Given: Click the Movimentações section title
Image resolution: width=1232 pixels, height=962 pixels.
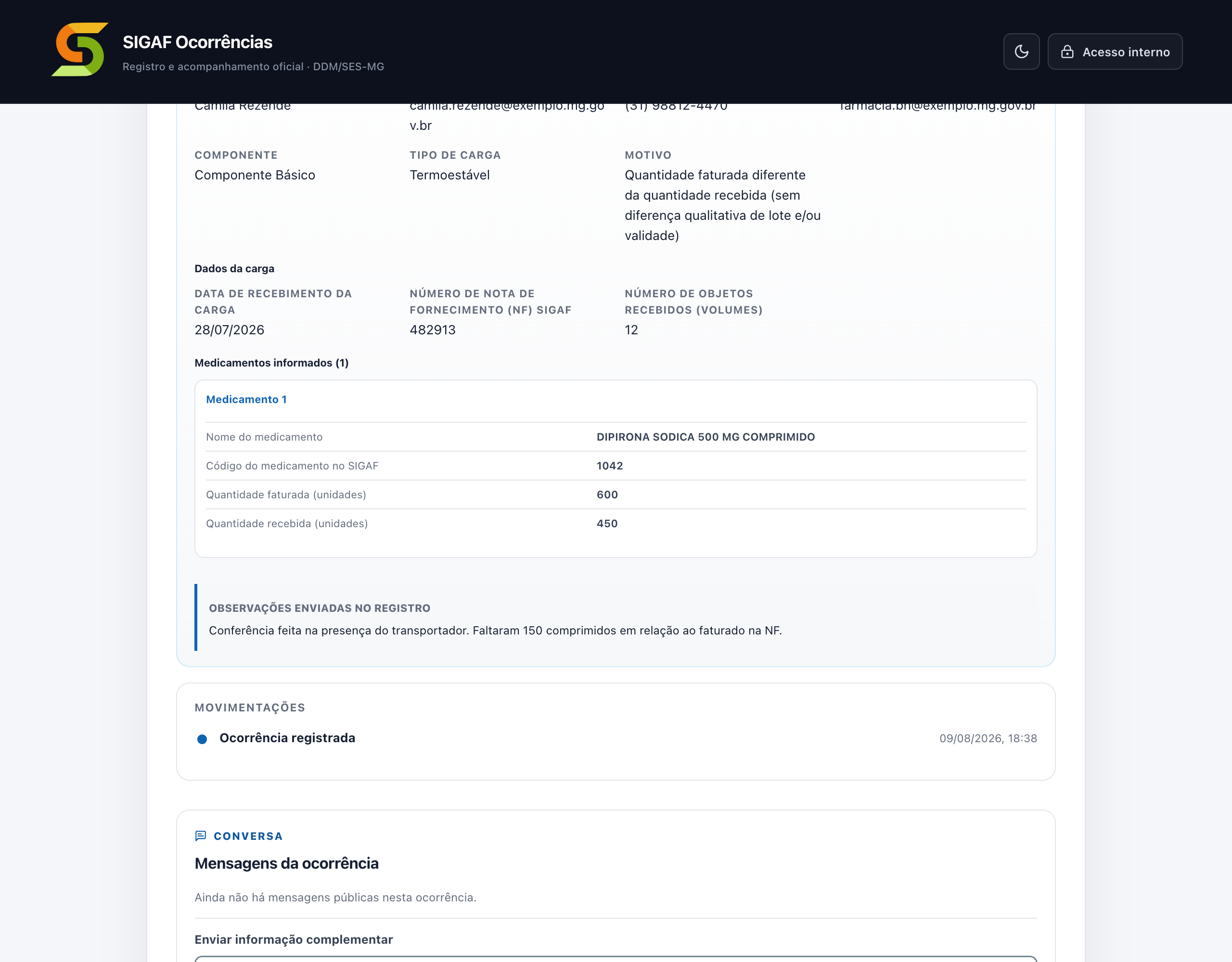Looking at the screenshot, I should [x=250, y=708].
